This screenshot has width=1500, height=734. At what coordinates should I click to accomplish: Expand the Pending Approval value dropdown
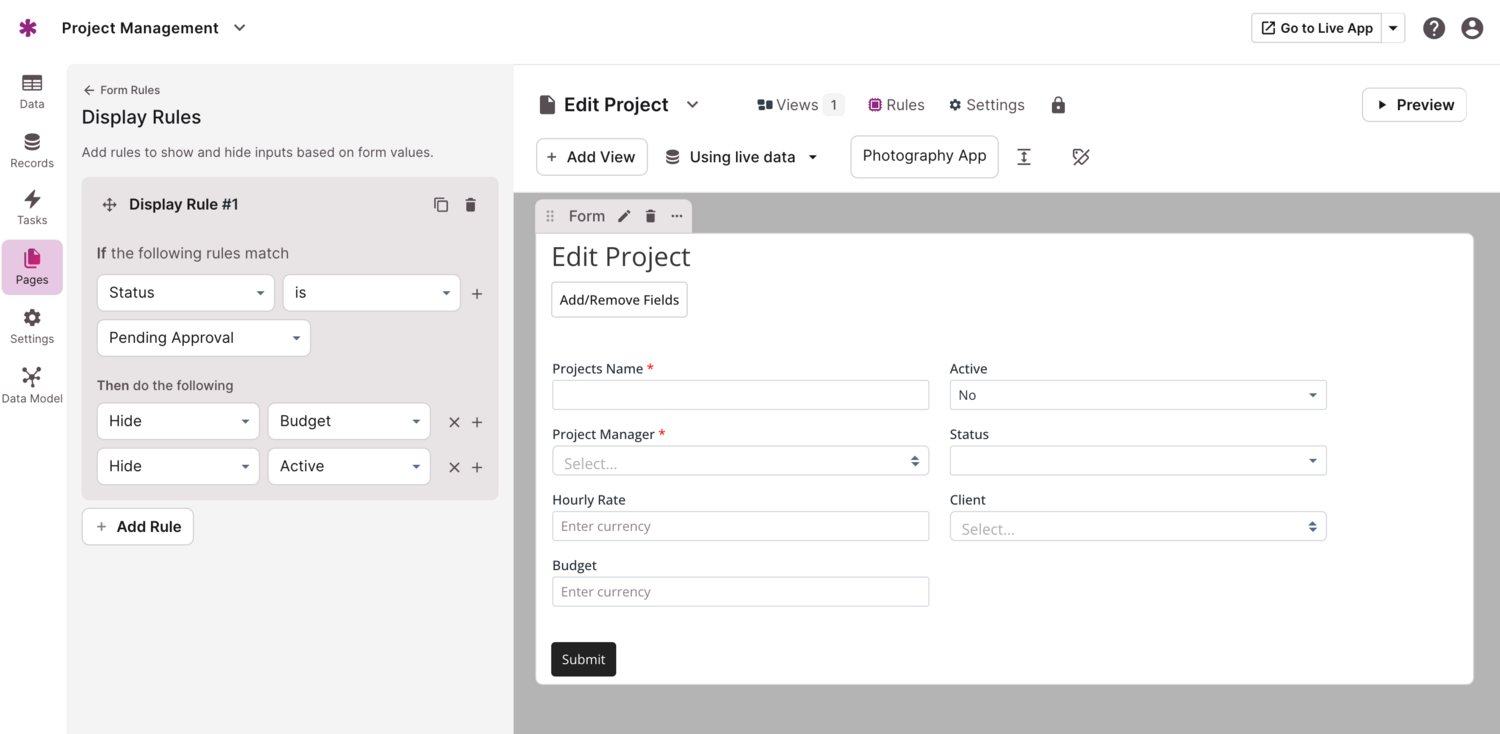pos(204,338)
